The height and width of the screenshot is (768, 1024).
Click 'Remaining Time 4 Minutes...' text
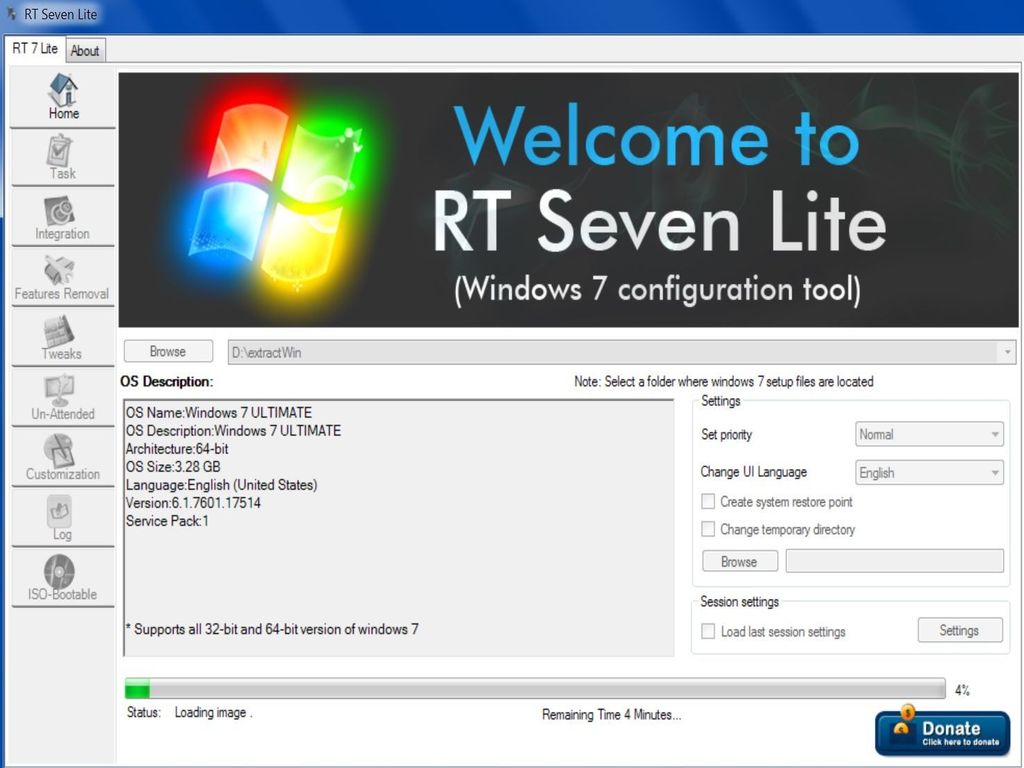(x=611, y=714)
